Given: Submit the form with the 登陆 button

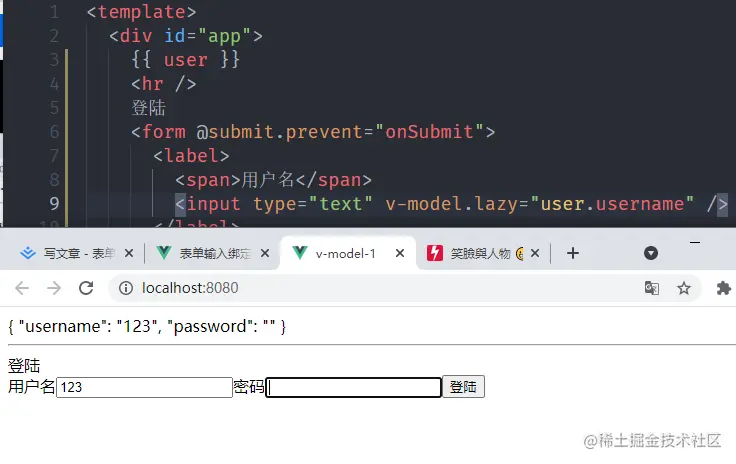Looking at the screenshot, I should (x=463, y=387).
